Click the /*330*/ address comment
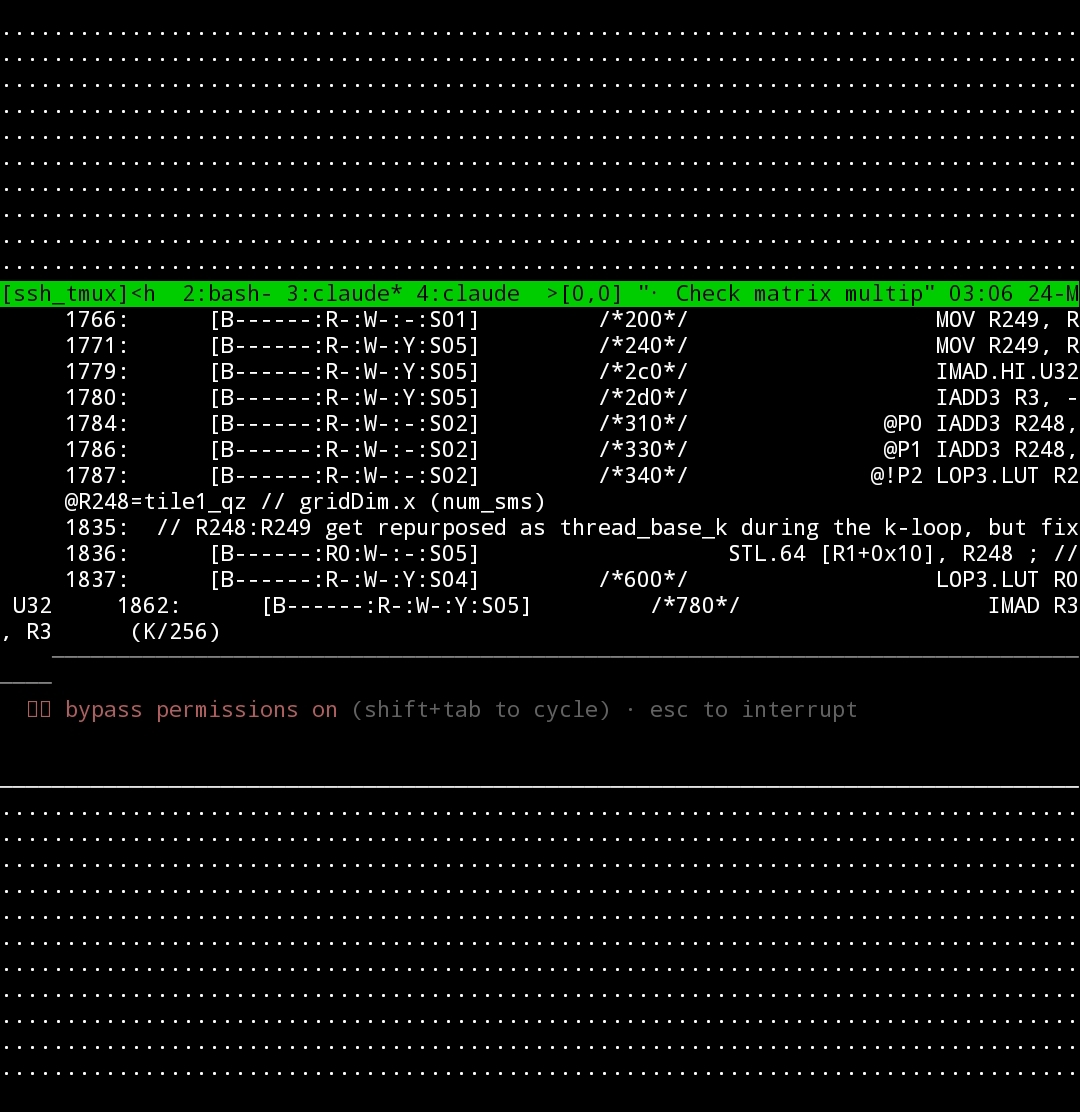 click(643, 450)
